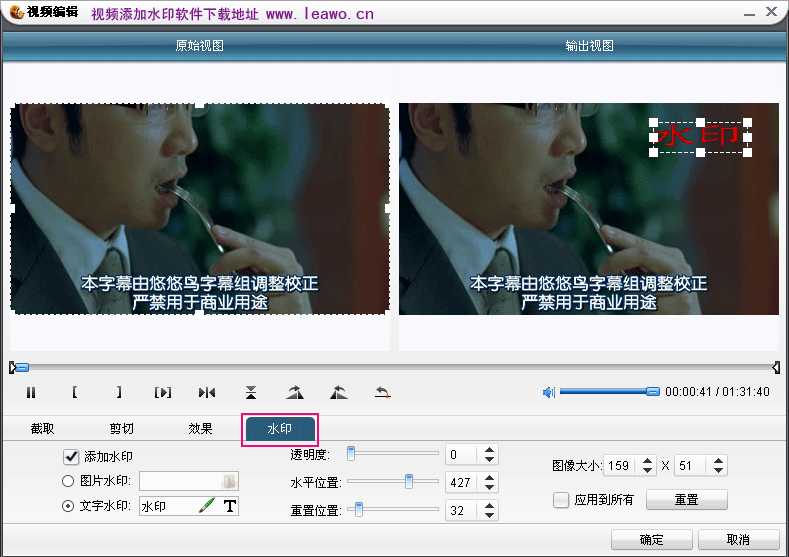This screenshot has height=557, width=789.
Task: Mute the audio speaker icon
Action: click(x=548, y=392)
